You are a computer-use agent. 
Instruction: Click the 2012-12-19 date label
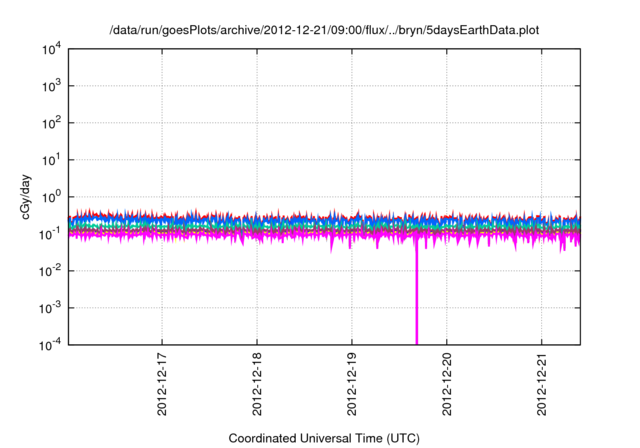352,384
